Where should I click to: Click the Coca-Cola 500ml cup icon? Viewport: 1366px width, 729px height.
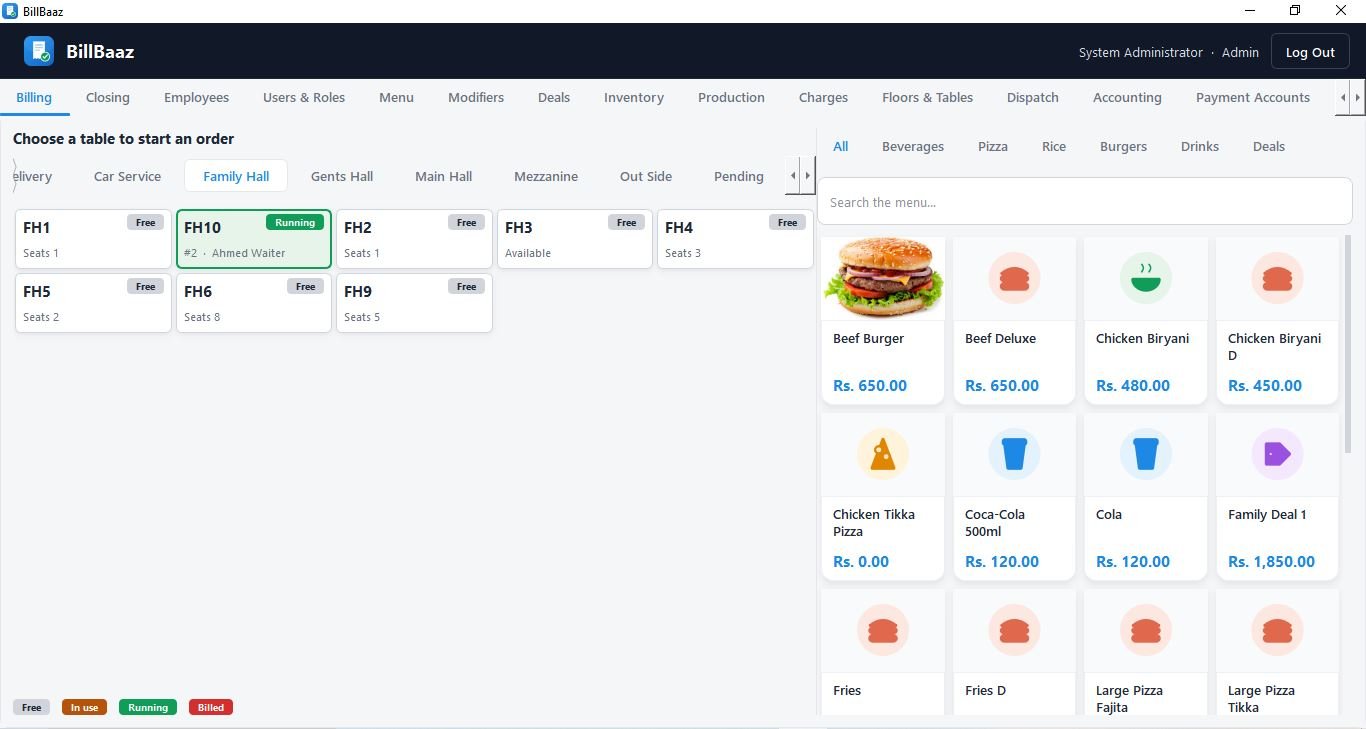[1014, 454]
